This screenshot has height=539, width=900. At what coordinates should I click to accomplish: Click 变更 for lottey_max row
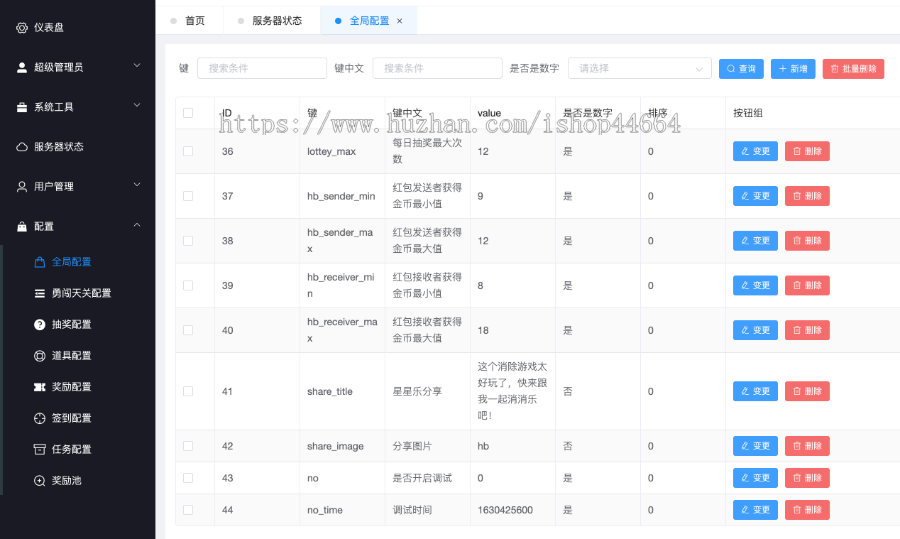tap(755, 151)
